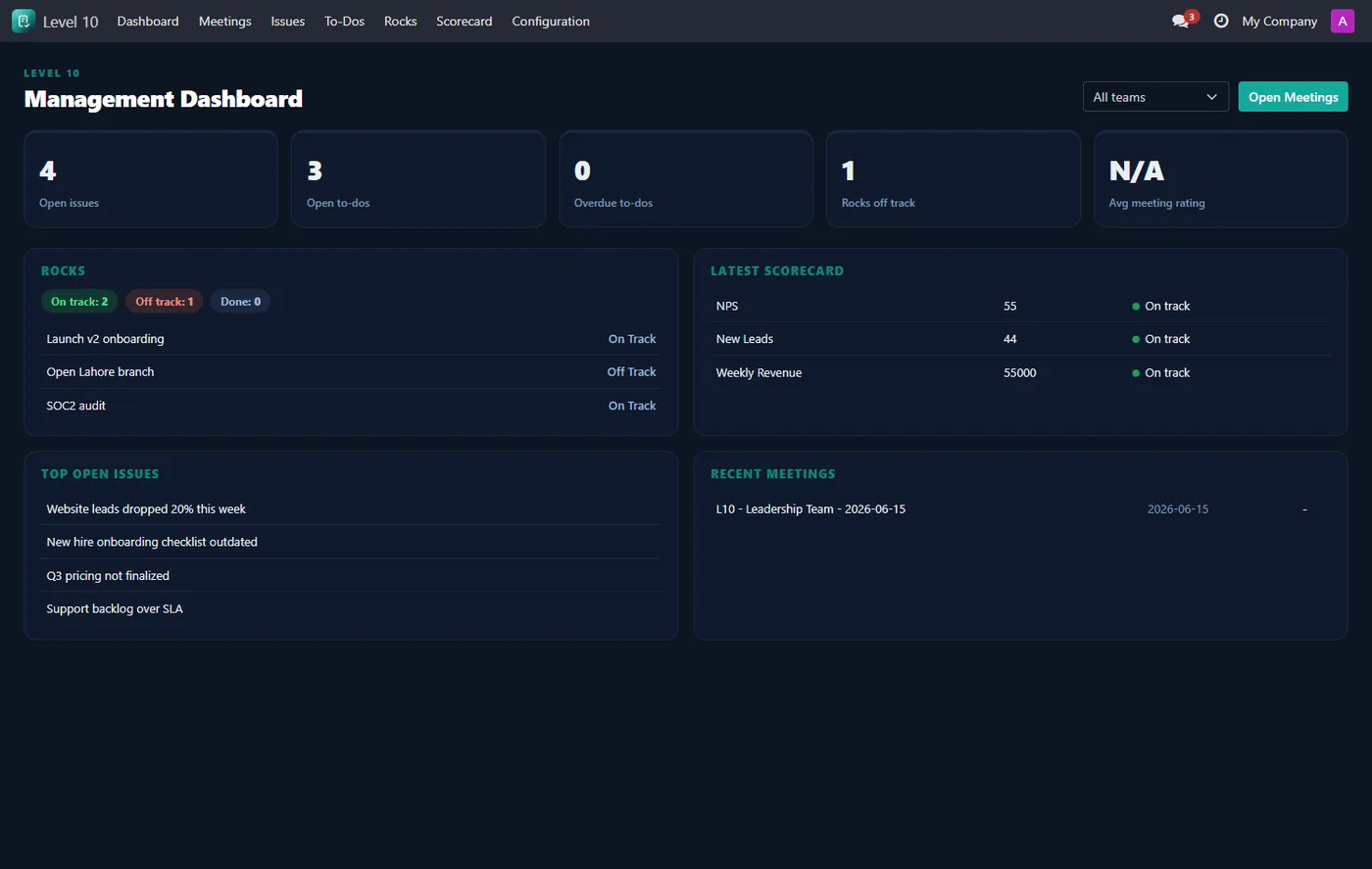Open issue "Website leads dropped 20% this week"

click(x=351, y=508)
